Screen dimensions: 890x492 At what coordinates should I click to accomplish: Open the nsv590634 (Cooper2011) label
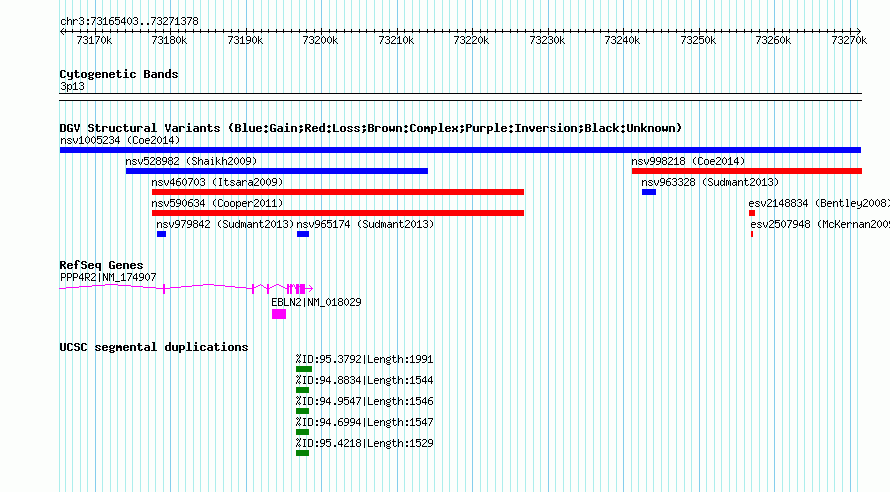coord(217,204)
